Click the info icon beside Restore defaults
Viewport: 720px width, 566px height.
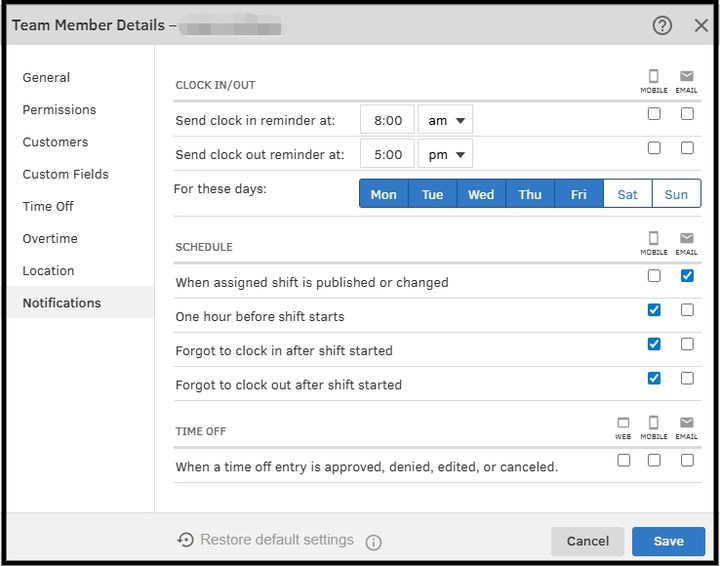pyautogui.click(x=374, y=542)
